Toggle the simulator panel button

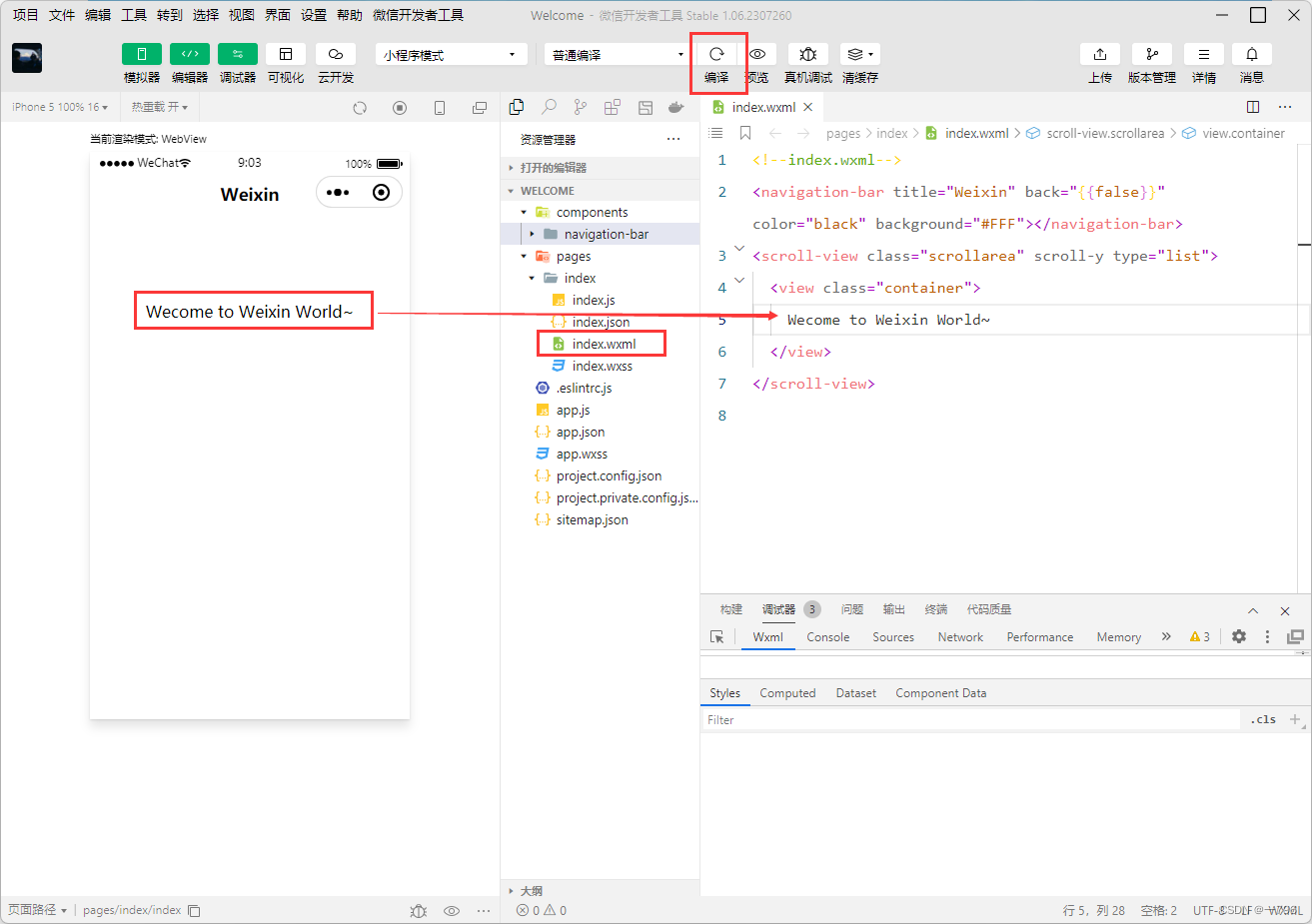tap(142, 54)
